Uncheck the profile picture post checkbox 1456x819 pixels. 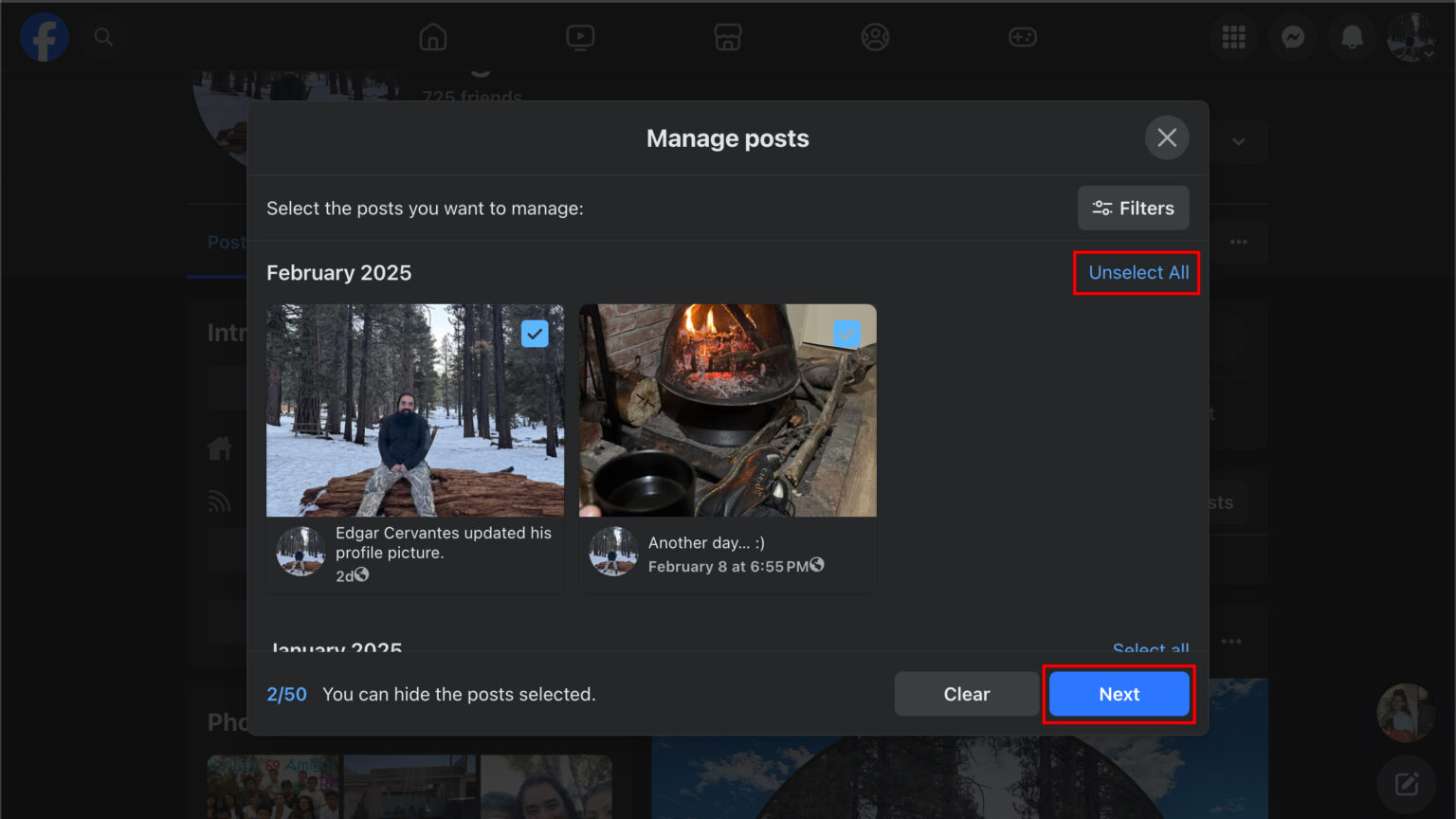click(536, 334)
